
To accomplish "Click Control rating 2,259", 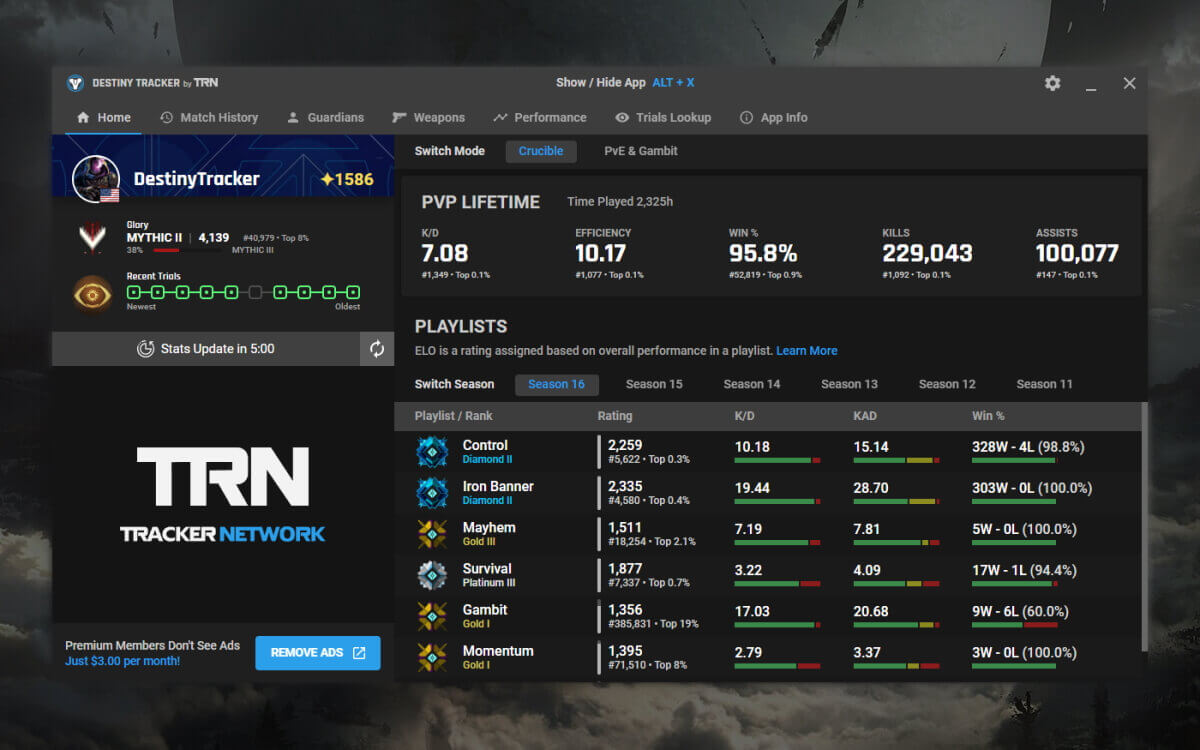I will (625, 446).
